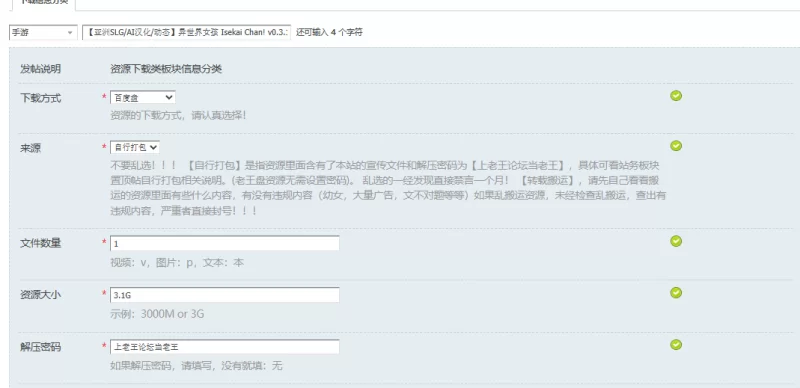Click the 下载方式 field label

(x=40, y=98)
